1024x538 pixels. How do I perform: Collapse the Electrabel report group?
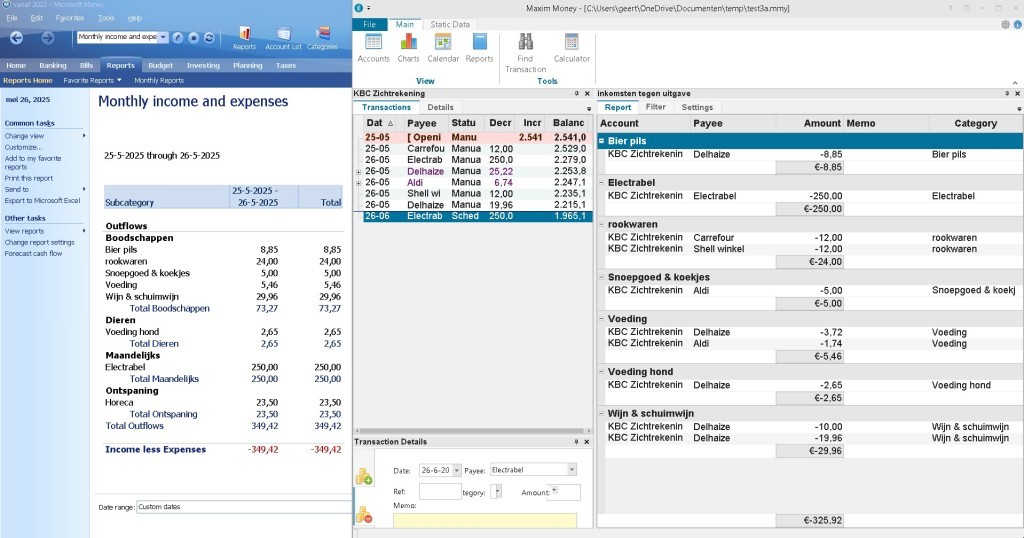[x=601, y=182]
